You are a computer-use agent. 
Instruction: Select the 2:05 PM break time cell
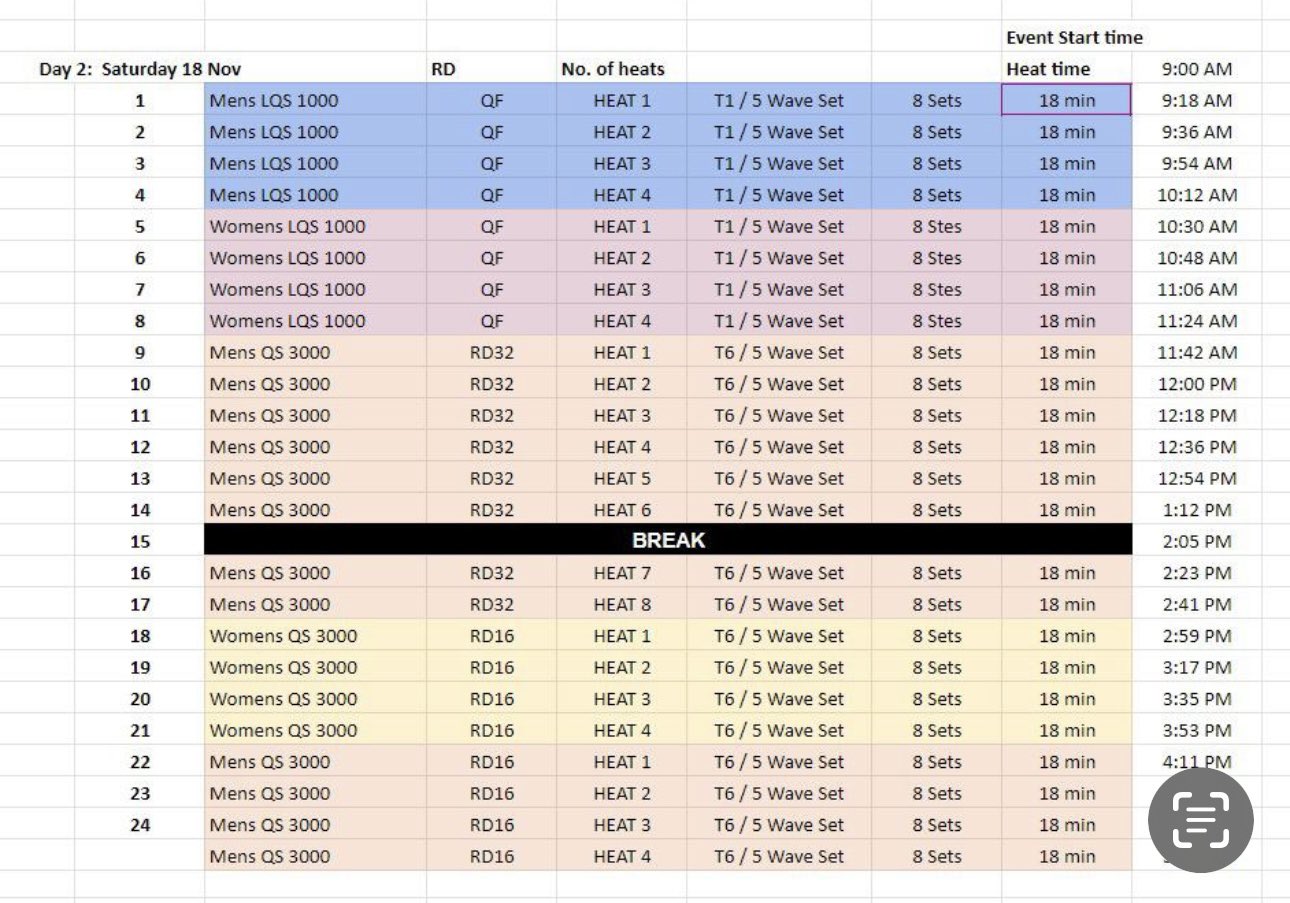[1196, 541]
